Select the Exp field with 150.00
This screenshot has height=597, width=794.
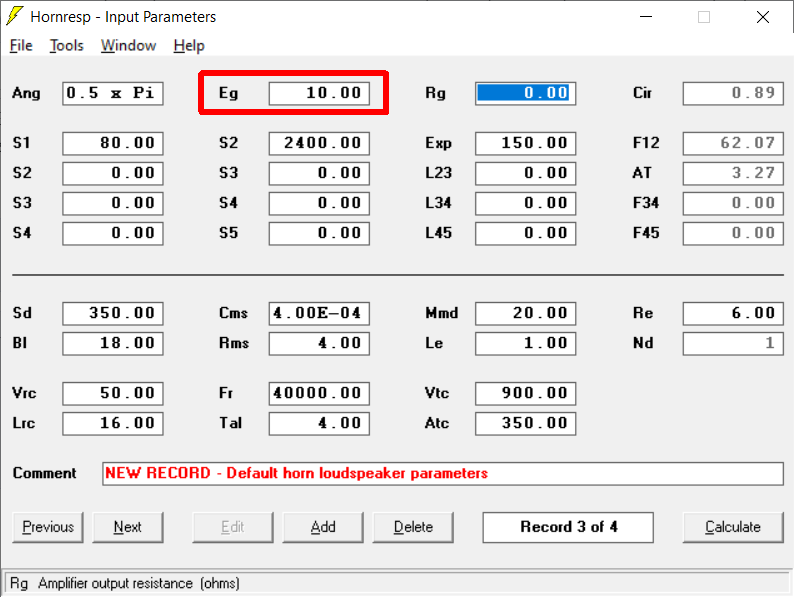click(x=526, y=143)
